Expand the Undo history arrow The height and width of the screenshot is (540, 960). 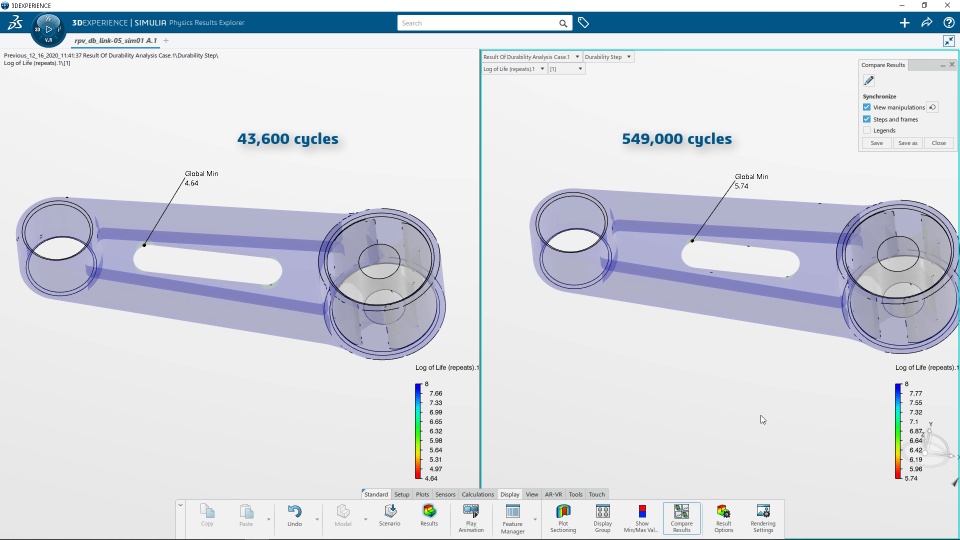click(x=317, y=519)
